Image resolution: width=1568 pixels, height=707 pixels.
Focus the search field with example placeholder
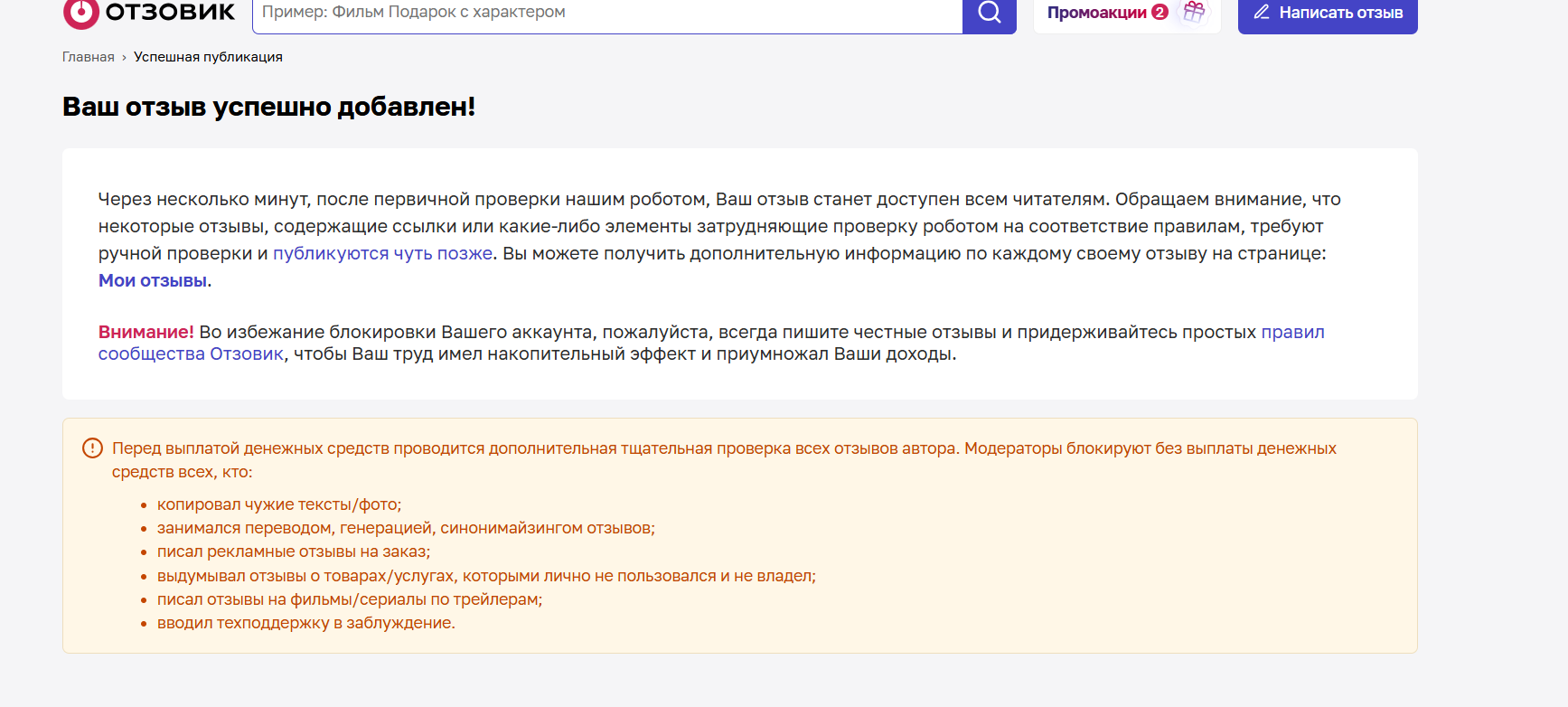click(607, 13)
